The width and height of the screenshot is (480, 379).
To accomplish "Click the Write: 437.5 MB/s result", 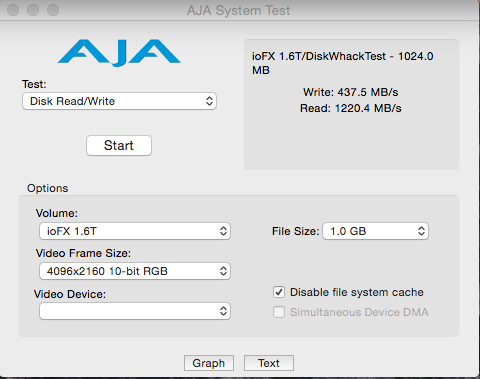I will coord(351,92).
